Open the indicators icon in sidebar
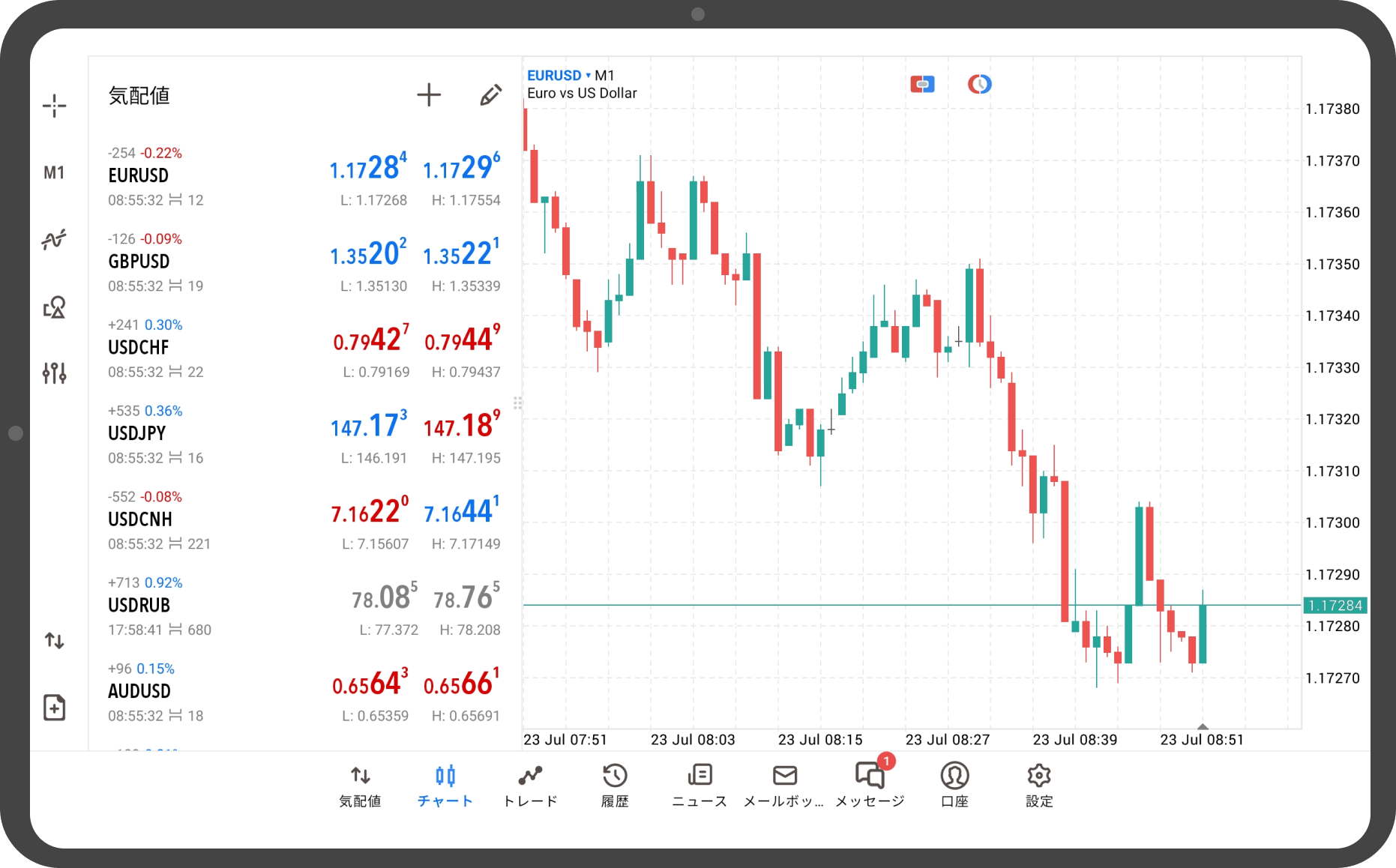 [x=54, y=240]
